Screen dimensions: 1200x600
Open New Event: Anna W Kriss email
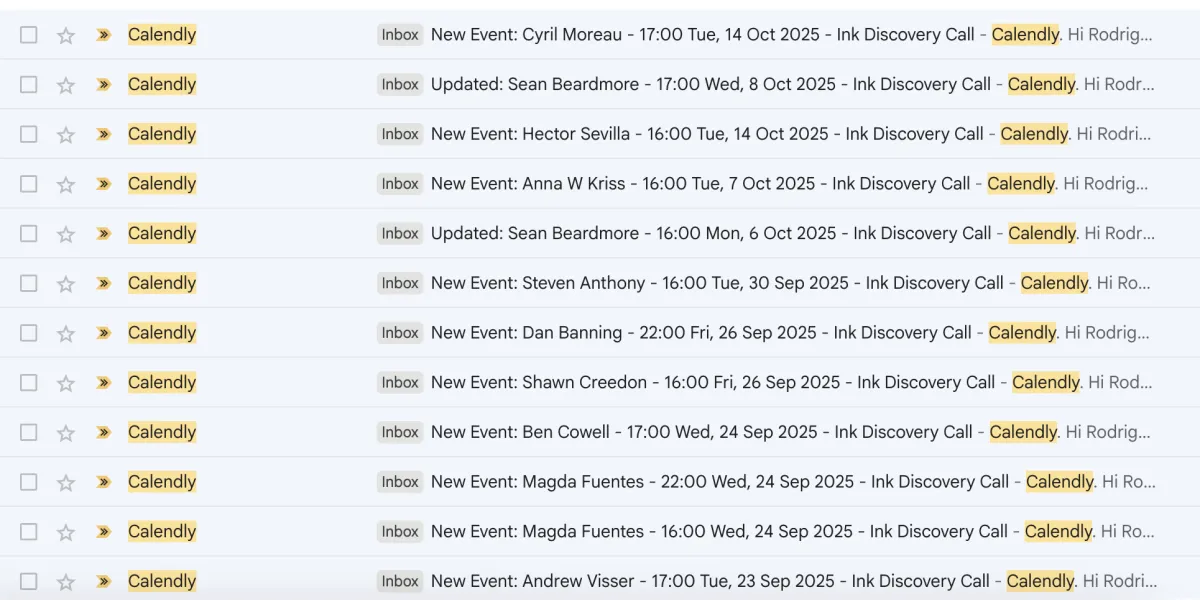[x=700, y=184]
